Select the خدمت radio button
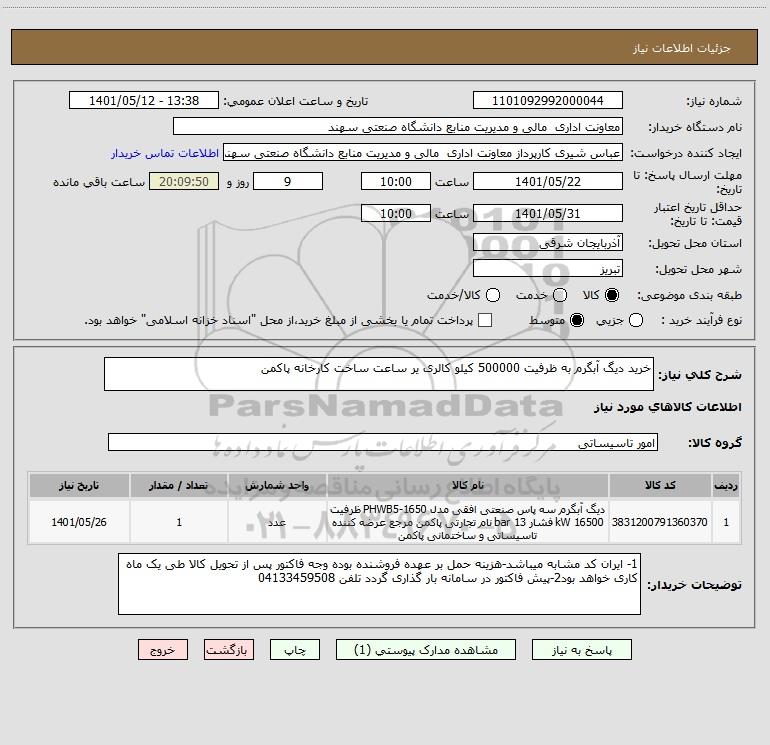Image resolution: width=770 pixels, height=745 pixels. click(560, 295)
